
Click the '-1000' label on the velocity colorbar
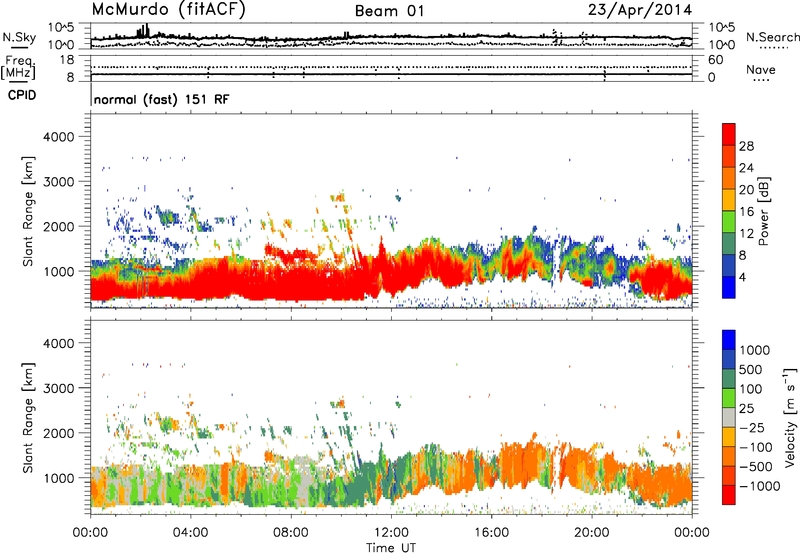[760, 486]
